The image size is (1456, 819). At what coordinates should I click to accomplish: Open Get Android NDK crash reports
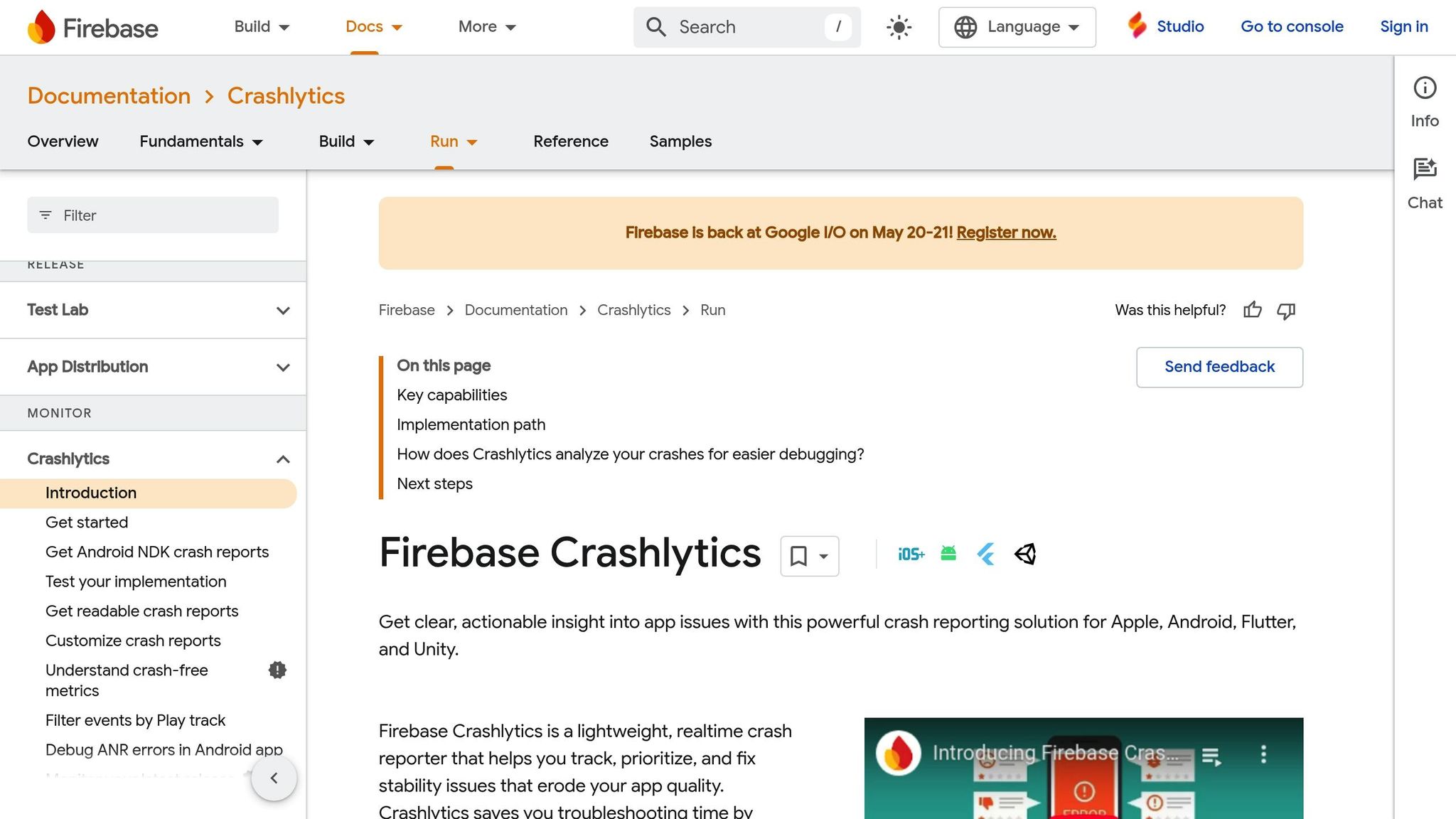click(157, 552)
